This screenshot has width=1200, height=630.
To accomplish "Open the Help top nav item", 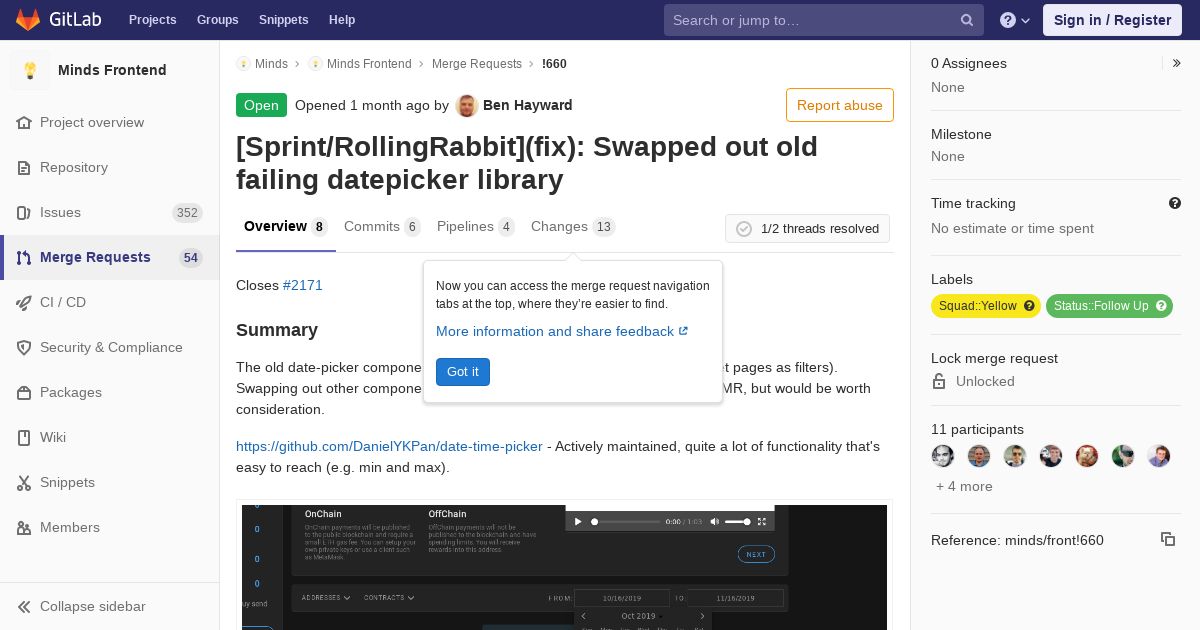I will tap(342, 20).
